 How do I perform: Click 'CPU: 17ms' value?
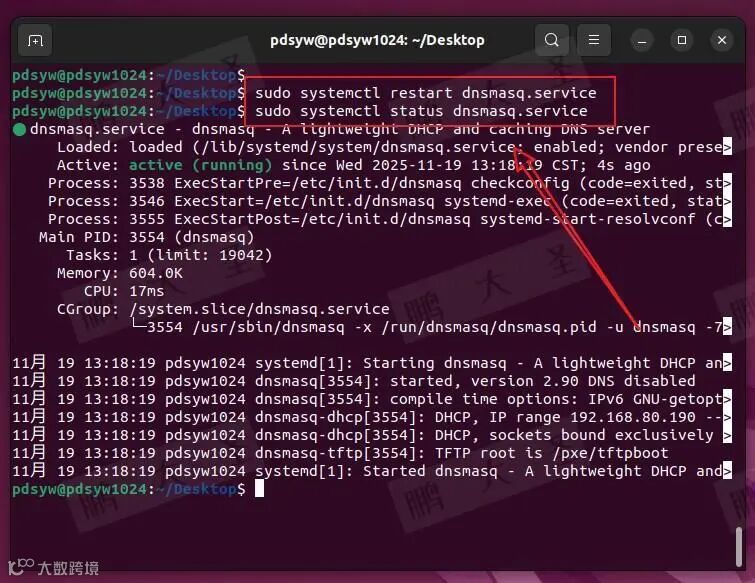pyautogui.click(x=146, y=291)
